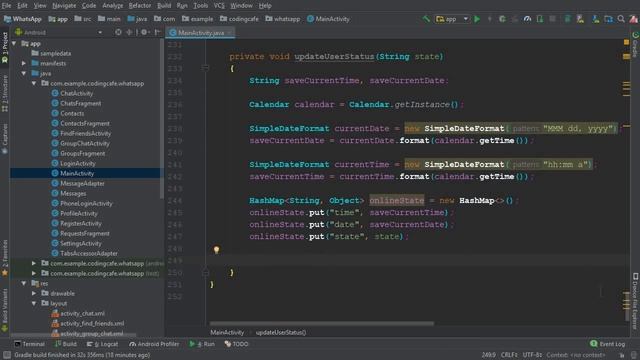The image size is (640, 360).
Task: Click the Attach debugger to process icon
Action: click(540, 19)
